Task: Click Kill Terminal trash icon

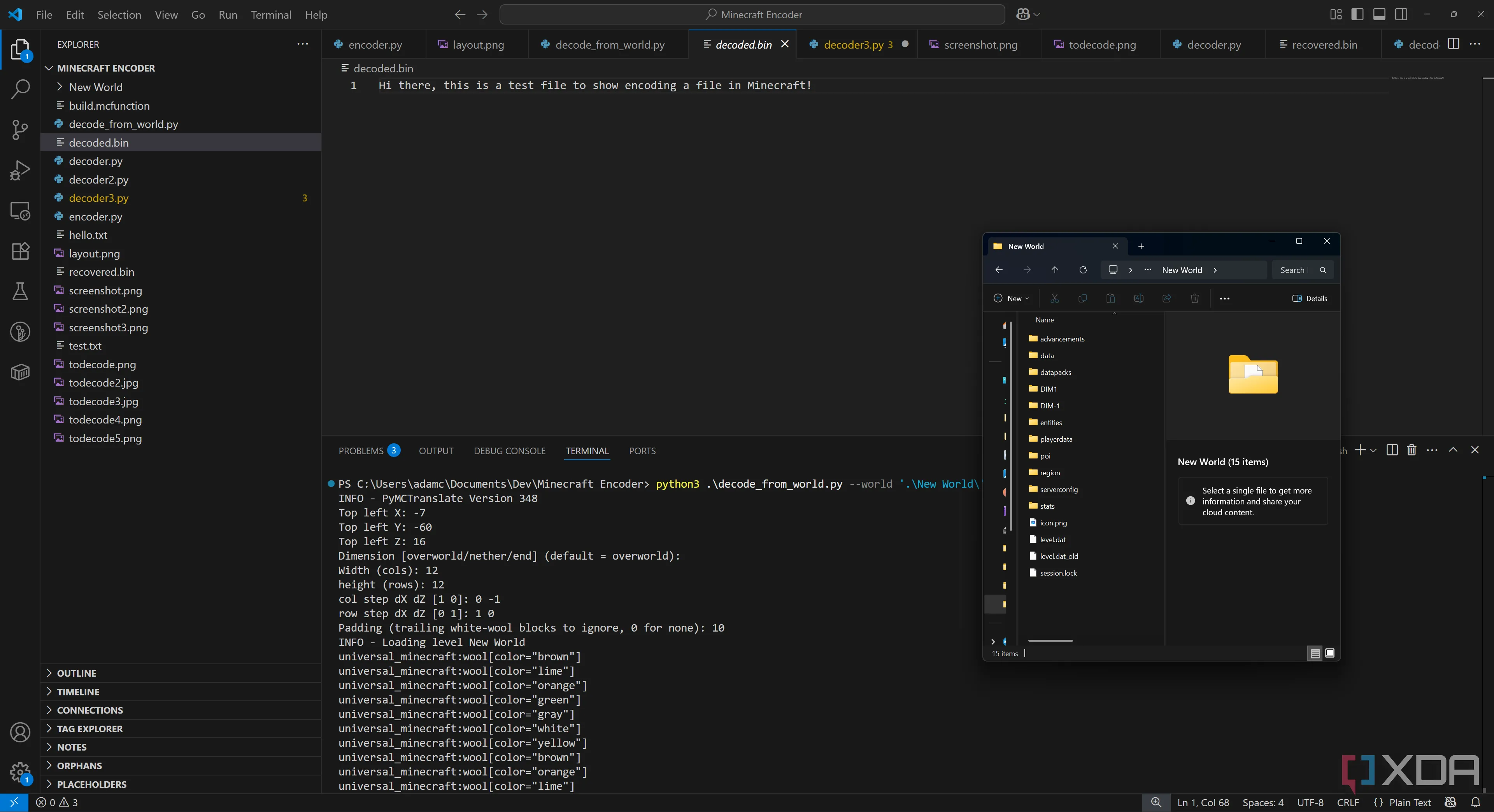Action: pos(1412,450)
